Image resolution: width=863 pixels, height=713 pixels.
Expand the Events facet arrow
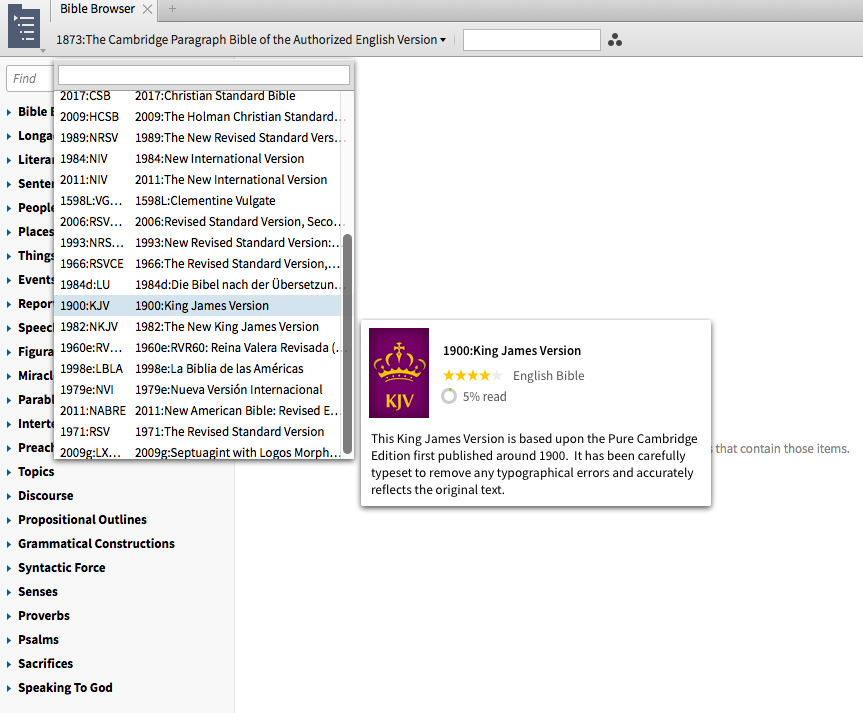[9, 280]
